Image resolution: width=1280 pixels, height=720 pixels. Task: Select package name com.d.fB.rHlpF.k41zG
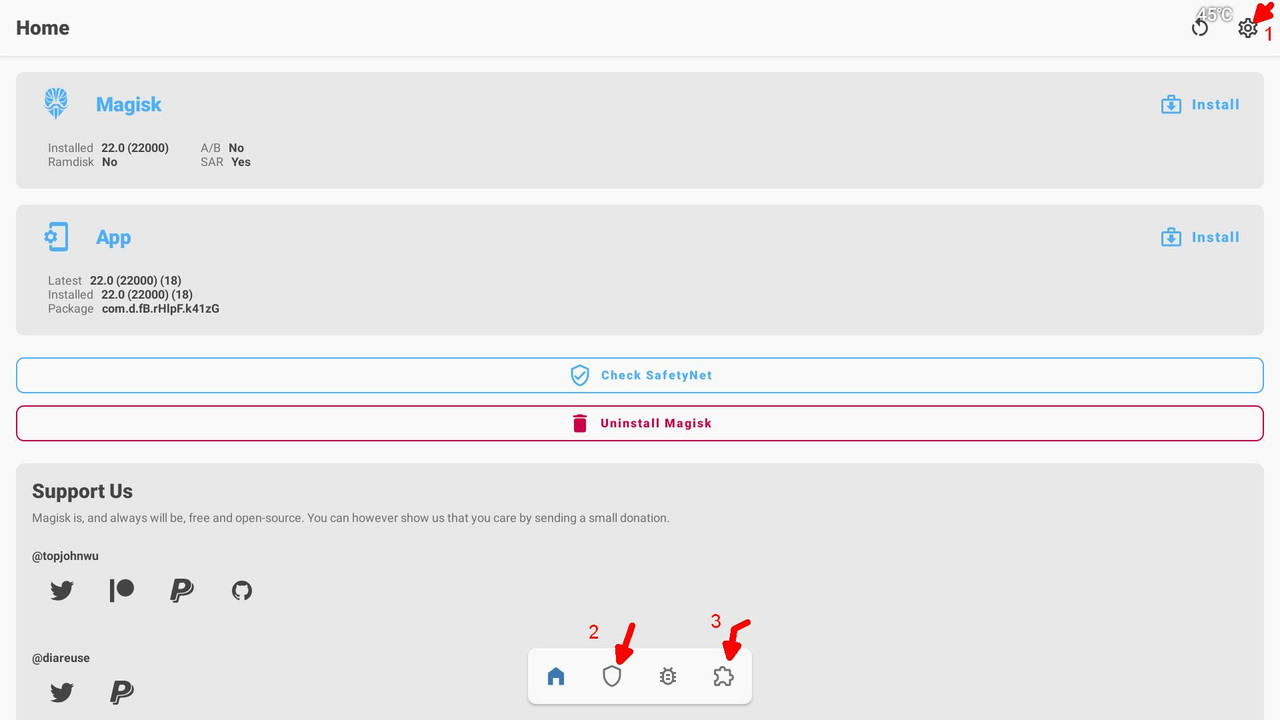pyautogui.click(x=161, y=309)
